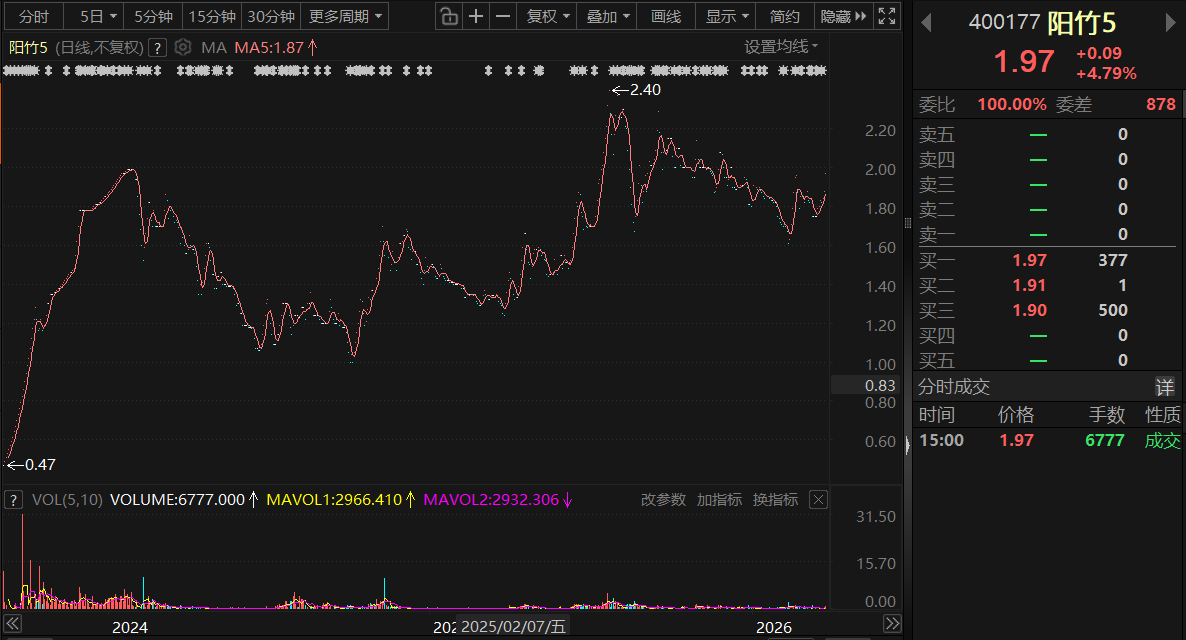The height and width of the screenshot is (640, 1186).
Task: Switch to 简约 display mode
Action: 784,16
